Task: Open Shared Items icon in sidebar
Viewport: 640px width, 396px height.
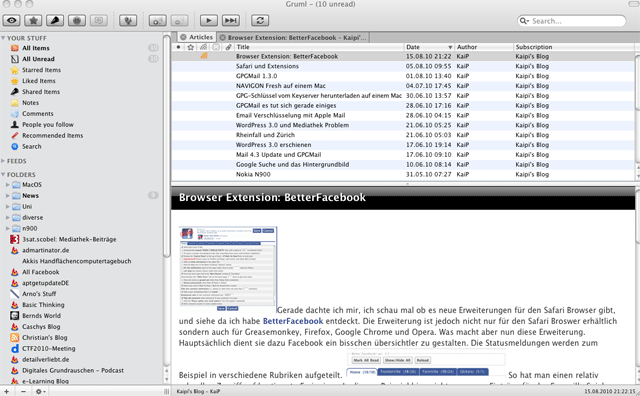Action: coord(15,91)
